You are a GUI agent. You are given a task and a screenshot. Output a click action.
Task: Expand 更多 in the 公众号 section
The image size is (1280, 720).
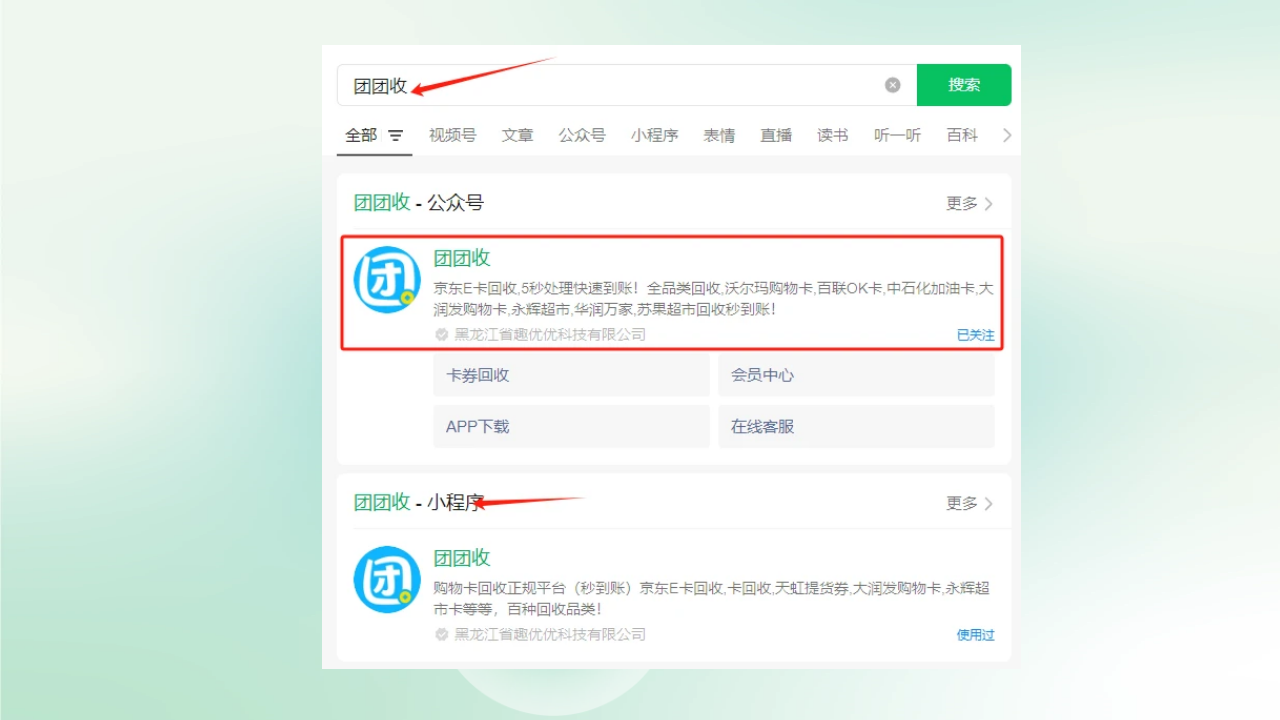(x=970, y=203)
